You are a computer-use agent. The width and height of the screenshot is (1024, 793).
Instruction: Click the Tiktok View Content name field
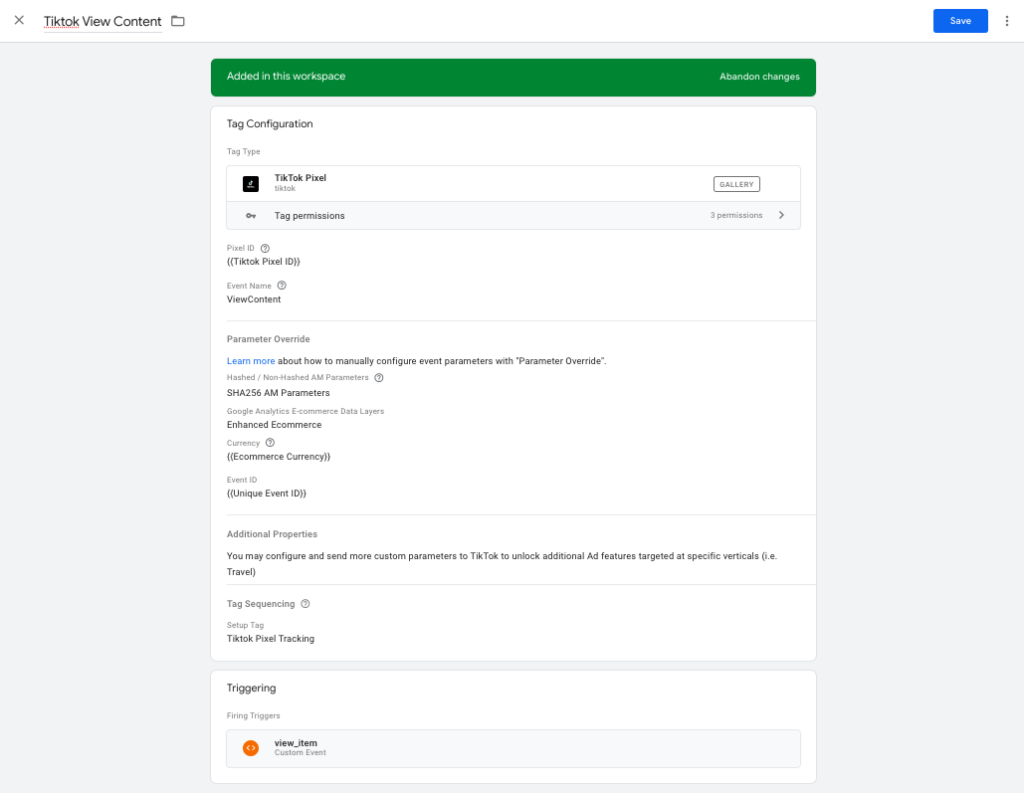click(x=102, y=21)
